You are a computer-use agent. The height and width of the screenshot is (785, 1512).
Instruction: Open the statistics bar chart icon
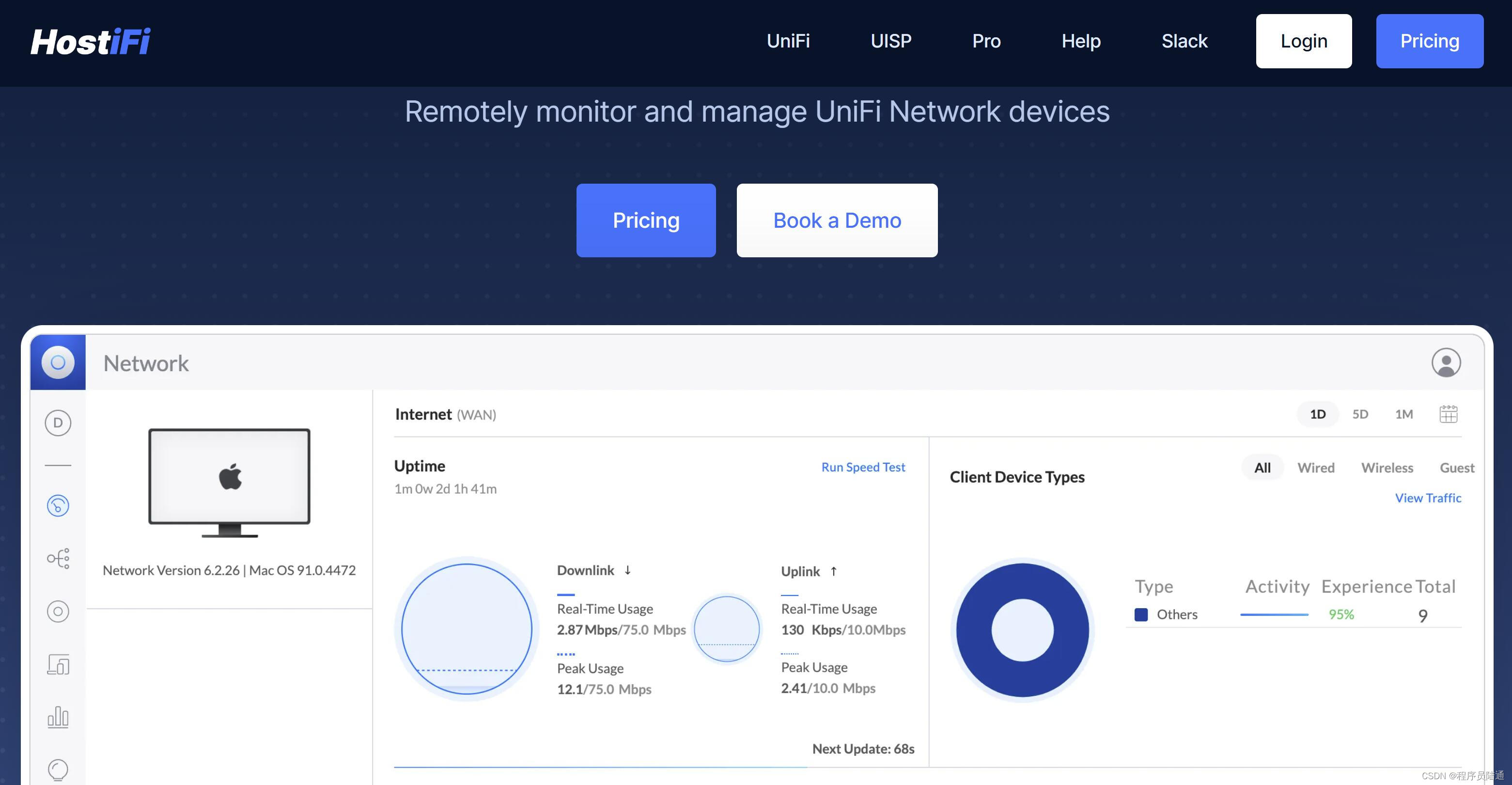[x=58, y=716]
